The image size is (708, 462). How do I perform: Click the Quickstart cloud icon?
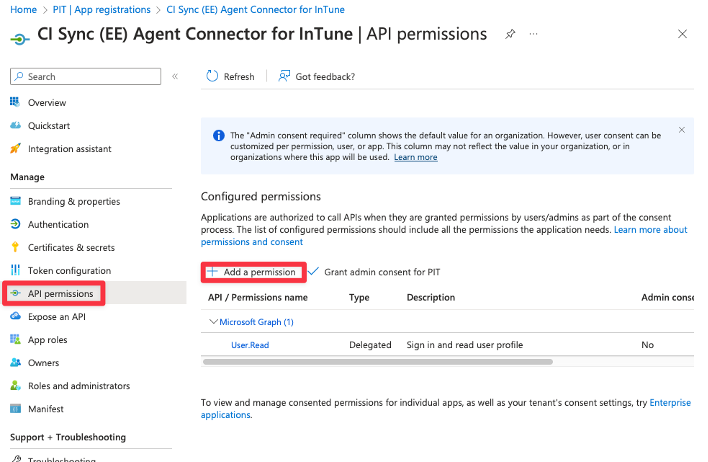coord(15,125)
